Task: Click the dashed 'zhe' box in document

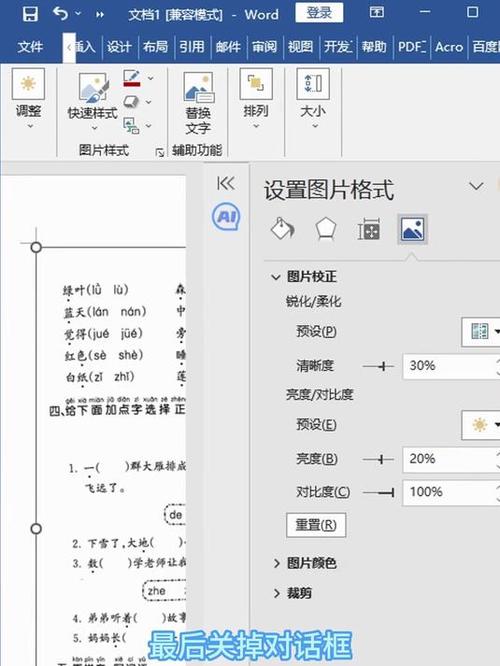Action: point(164,590)
